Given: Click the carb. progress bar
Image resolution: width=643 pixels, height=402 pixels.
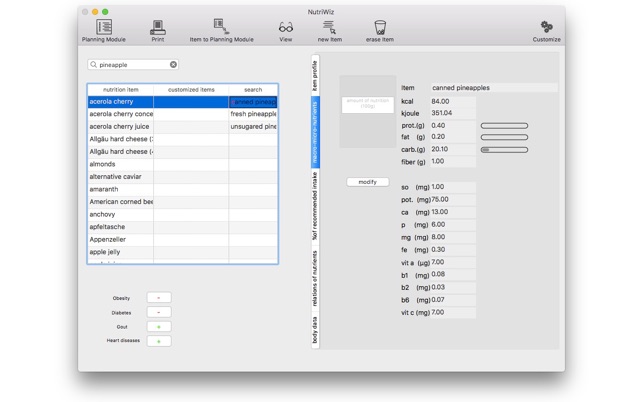Looking at the screenshot, I should pyautogui.click(x=504, y=150).
